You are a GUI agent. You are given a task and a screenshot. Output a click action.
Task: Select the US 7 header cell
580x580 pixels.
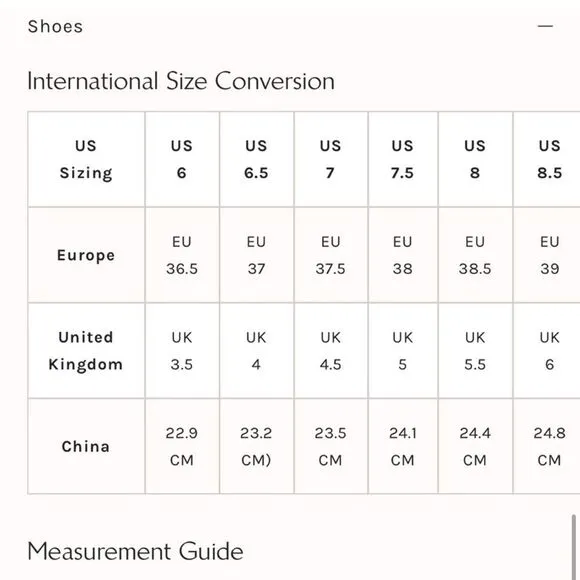331,159
